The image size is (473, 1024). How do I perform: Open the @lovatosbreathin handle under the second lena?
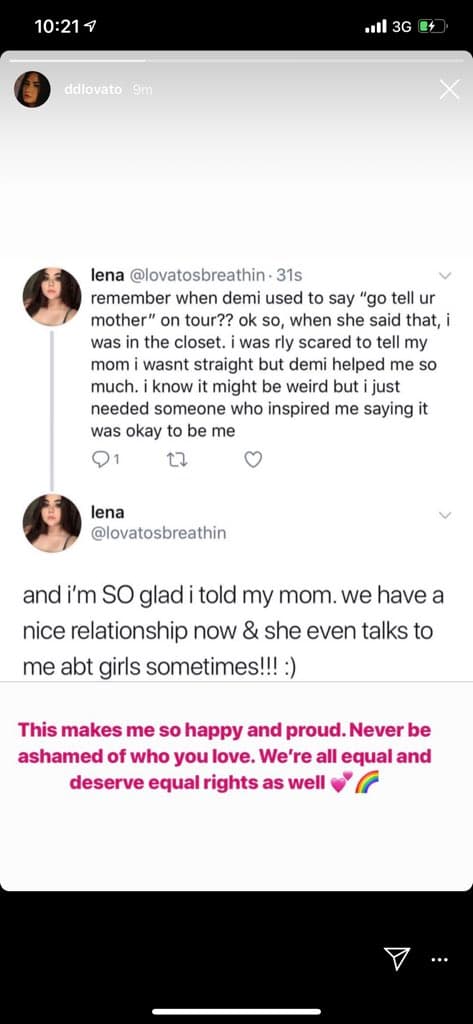157,533
